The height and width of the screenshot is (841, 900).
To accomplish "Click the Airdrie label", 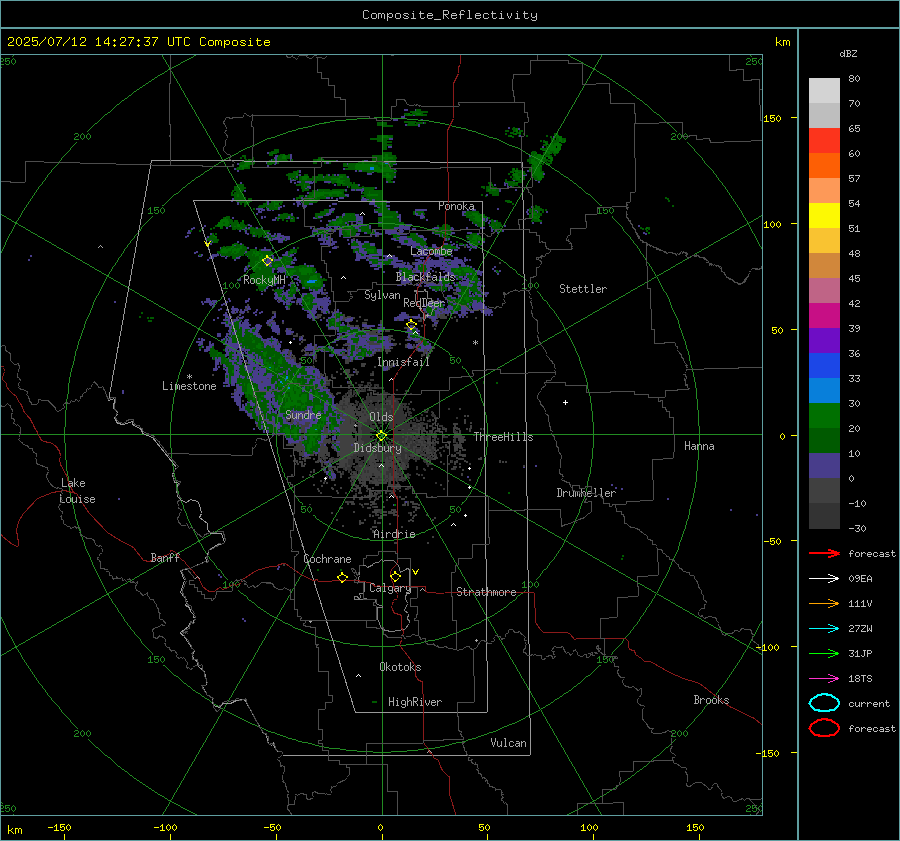I will [394, 534].
